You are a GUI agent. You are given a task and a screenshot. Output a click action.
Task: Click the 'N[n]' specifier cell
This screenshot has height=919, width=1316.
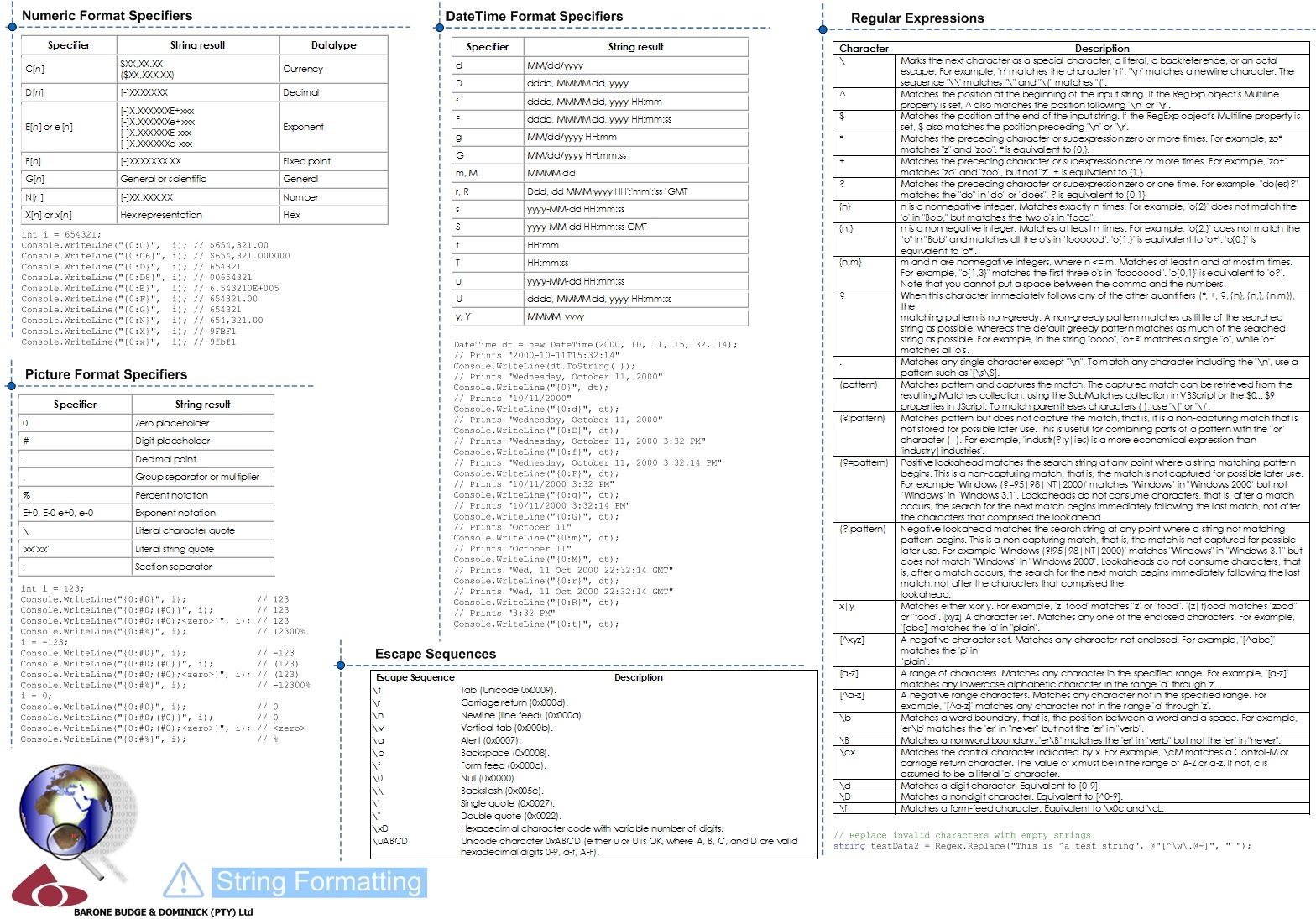[x=69, y=197]
